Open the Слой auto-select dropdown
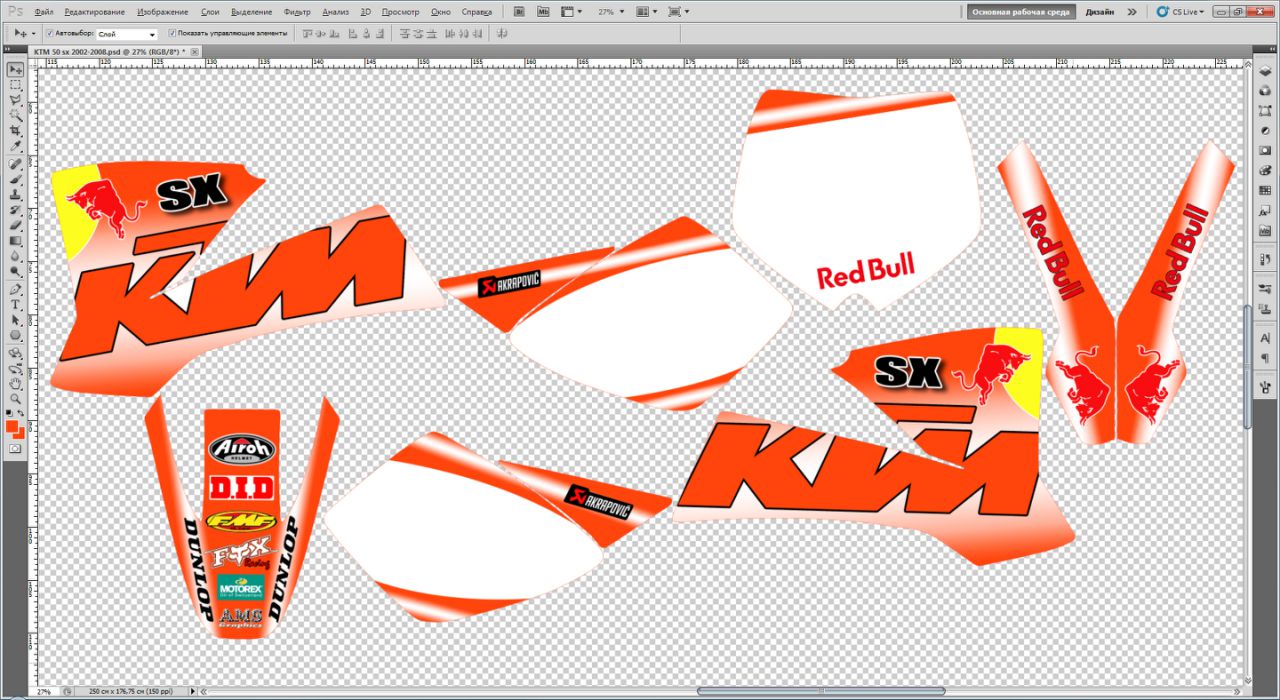 pyautogui.click(x=126, y=34)
